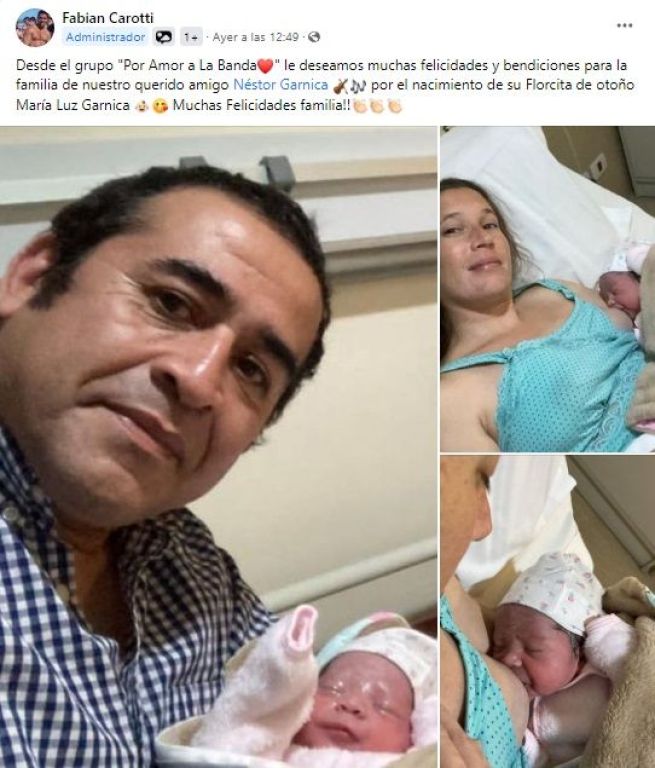Click the Administrador badge label

click(106, 37)
